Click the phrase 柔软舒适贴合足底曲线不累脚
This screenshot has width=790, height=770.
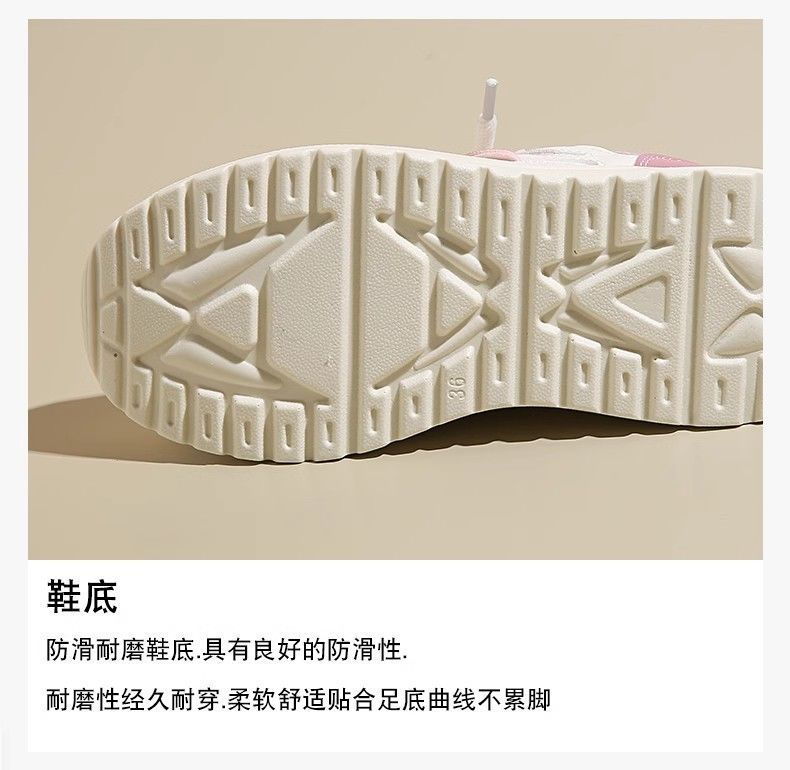[x=389, y=699]
